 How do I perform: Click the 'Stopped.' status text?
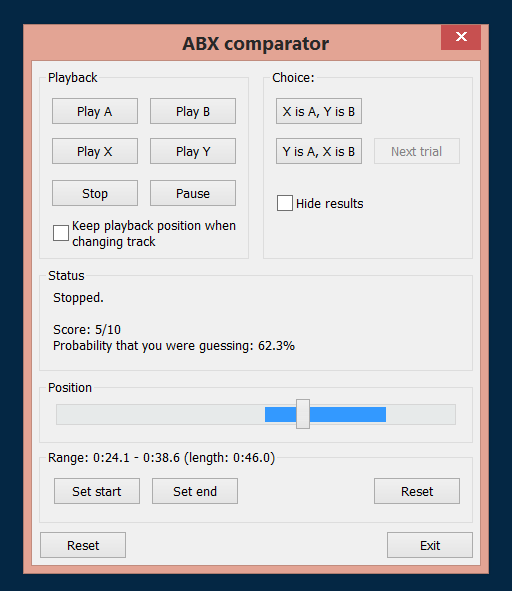(78, 298)
